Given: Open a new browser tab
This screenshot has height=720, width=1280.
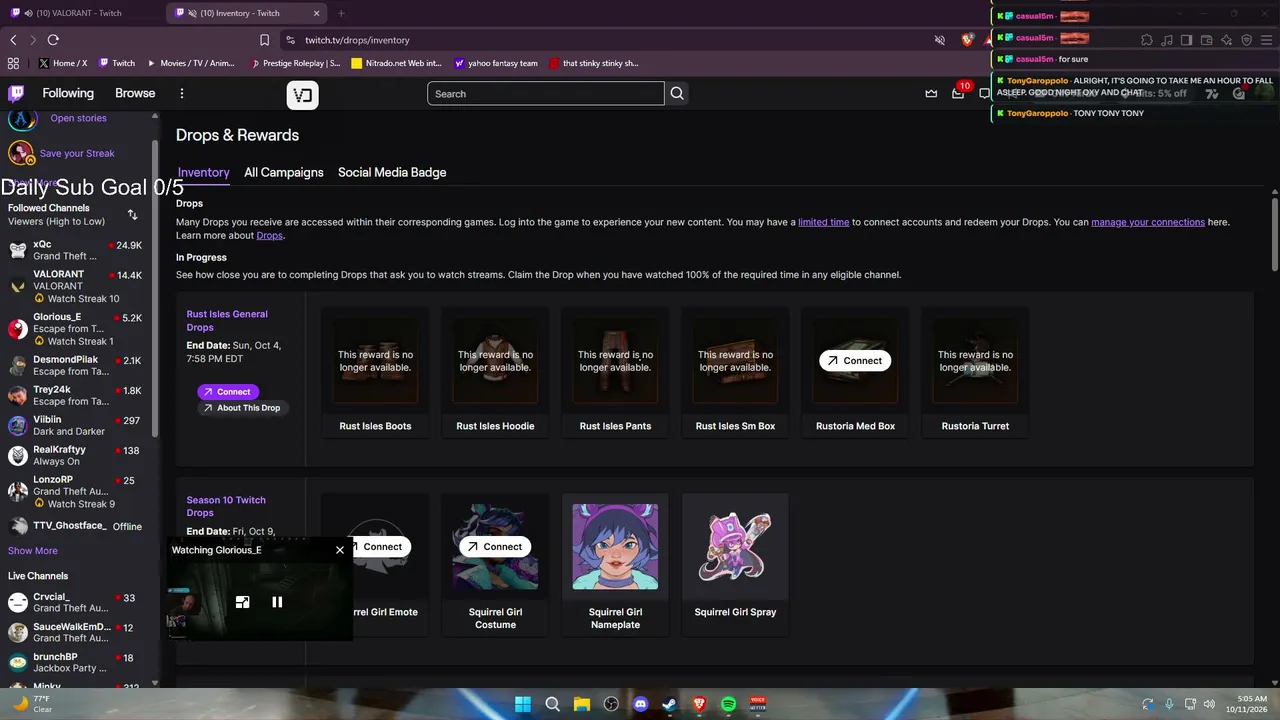Looking at the screenshot, I should pos(341,13).
